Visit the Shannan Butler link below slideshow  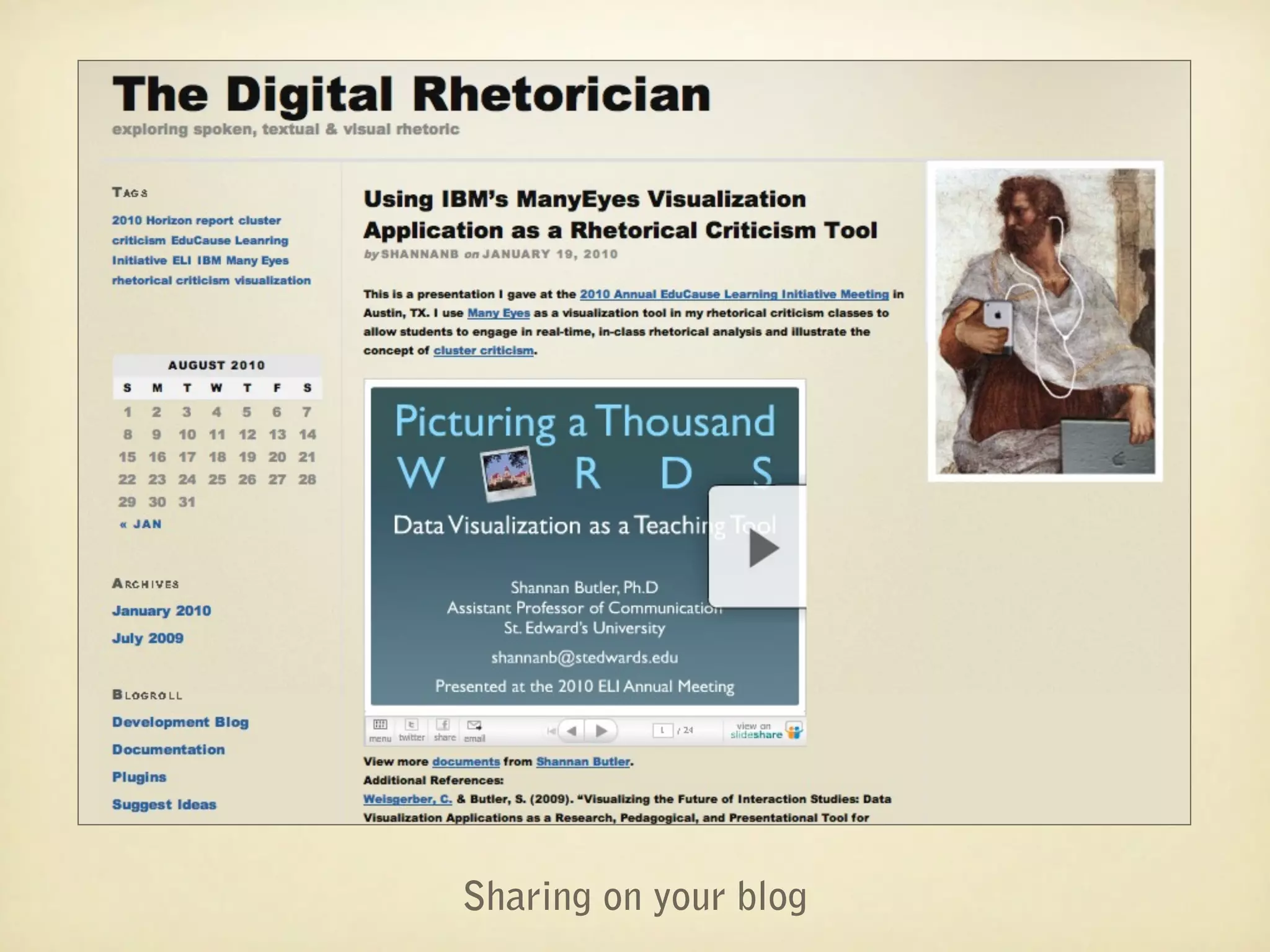point(583,762)
